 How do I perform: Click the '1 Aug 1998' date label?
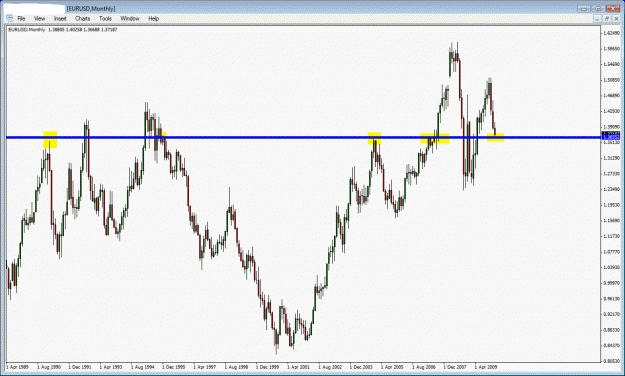click(236, 367)
